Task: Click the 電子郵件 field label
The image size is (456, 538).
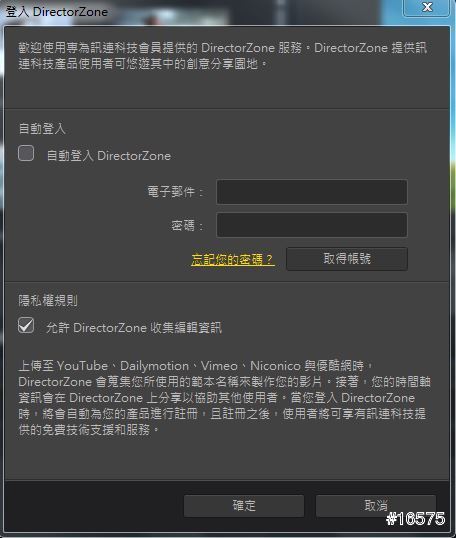Action: click(175, 192)
